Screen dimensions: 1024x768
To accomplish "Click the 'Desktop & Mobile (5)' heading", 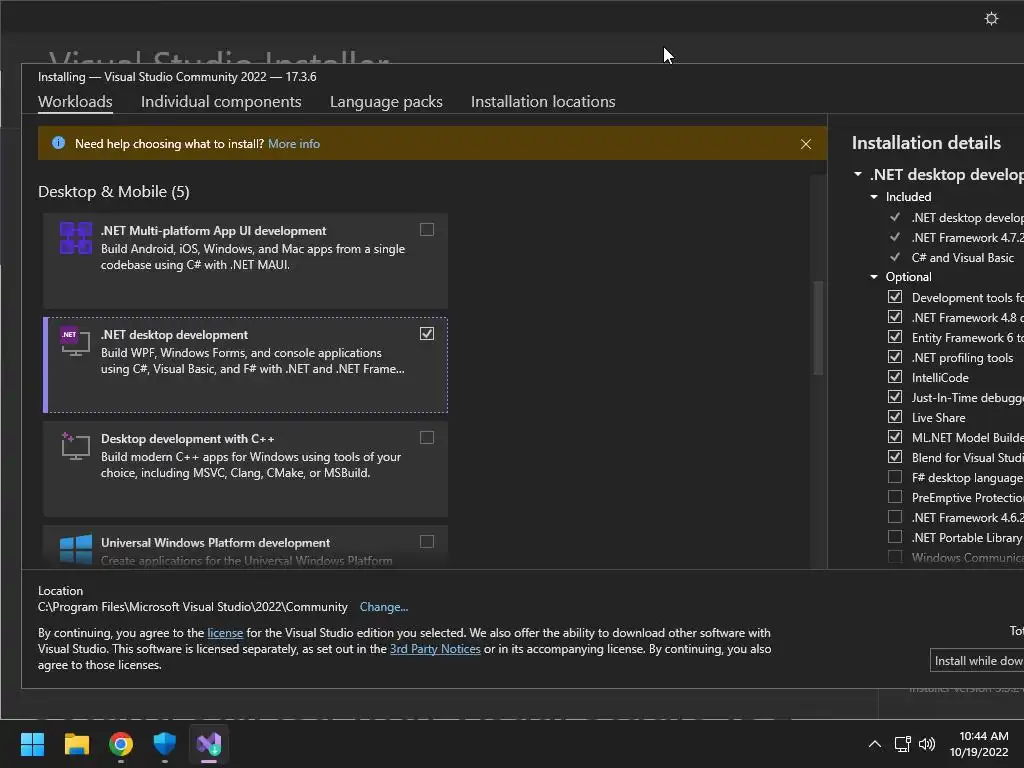I will tap(114, 191).
